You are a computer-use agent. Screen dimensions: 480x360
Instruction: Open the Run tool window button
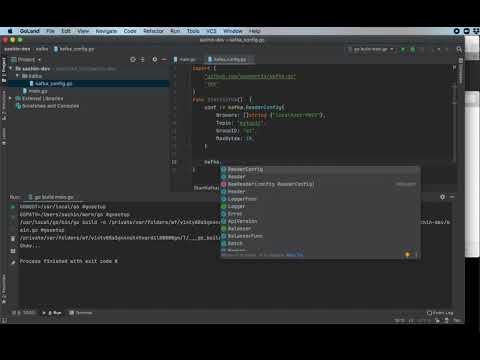(x=53, y=313)
